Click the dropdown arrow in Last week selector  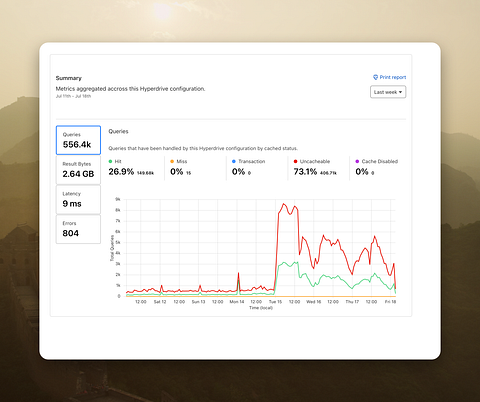[400, 92]
